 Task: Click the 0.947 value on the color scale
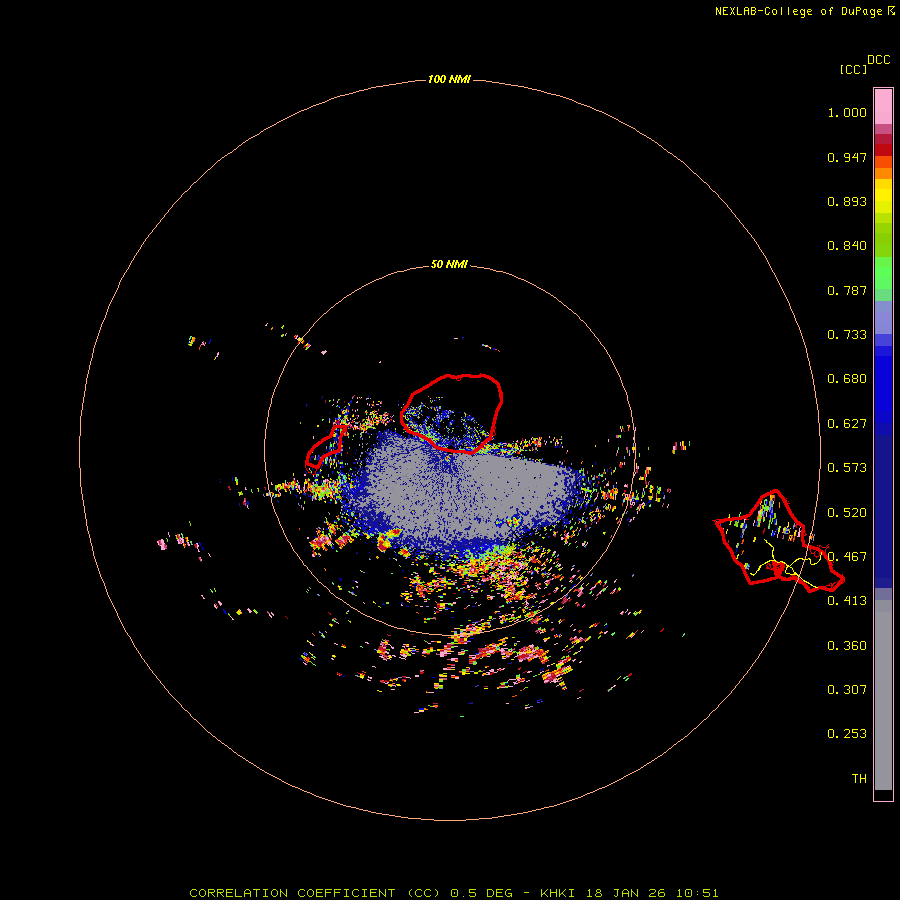click(847, 157)
